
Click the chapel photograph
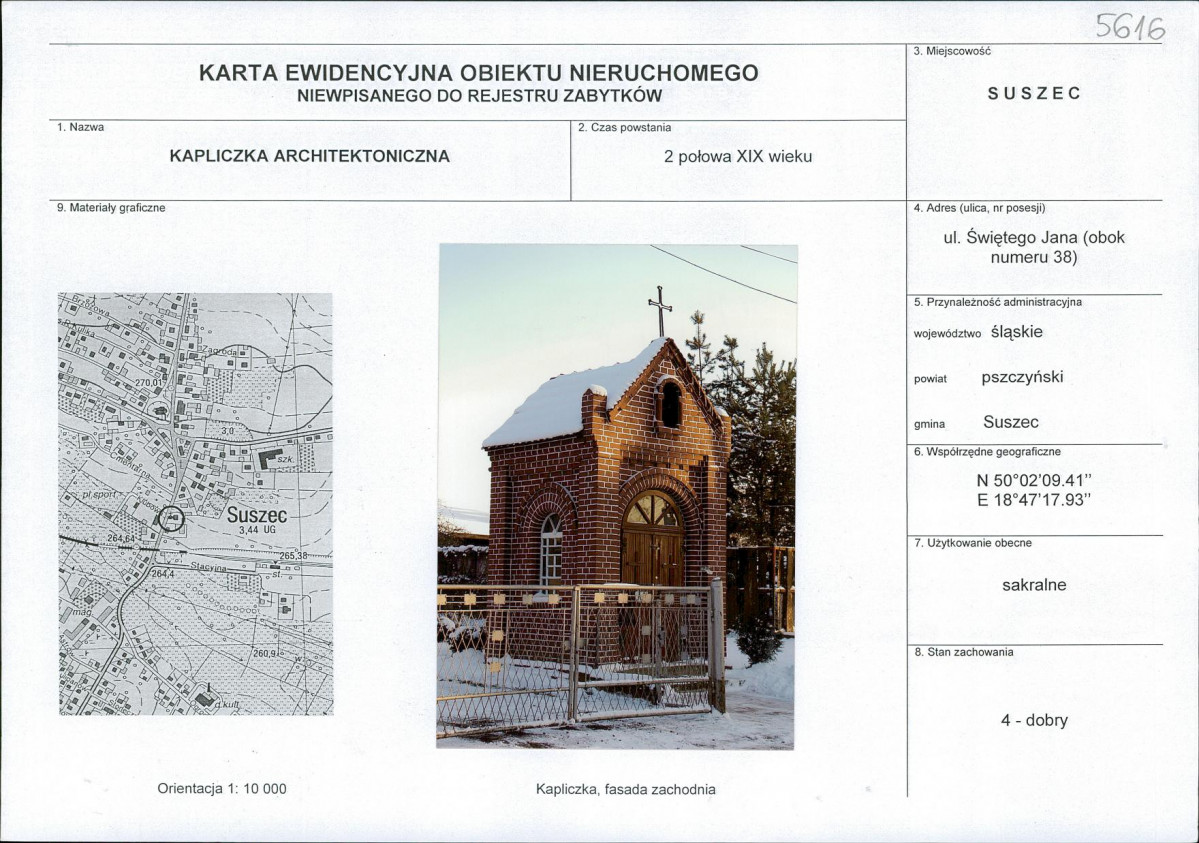(x=617, y=496)
